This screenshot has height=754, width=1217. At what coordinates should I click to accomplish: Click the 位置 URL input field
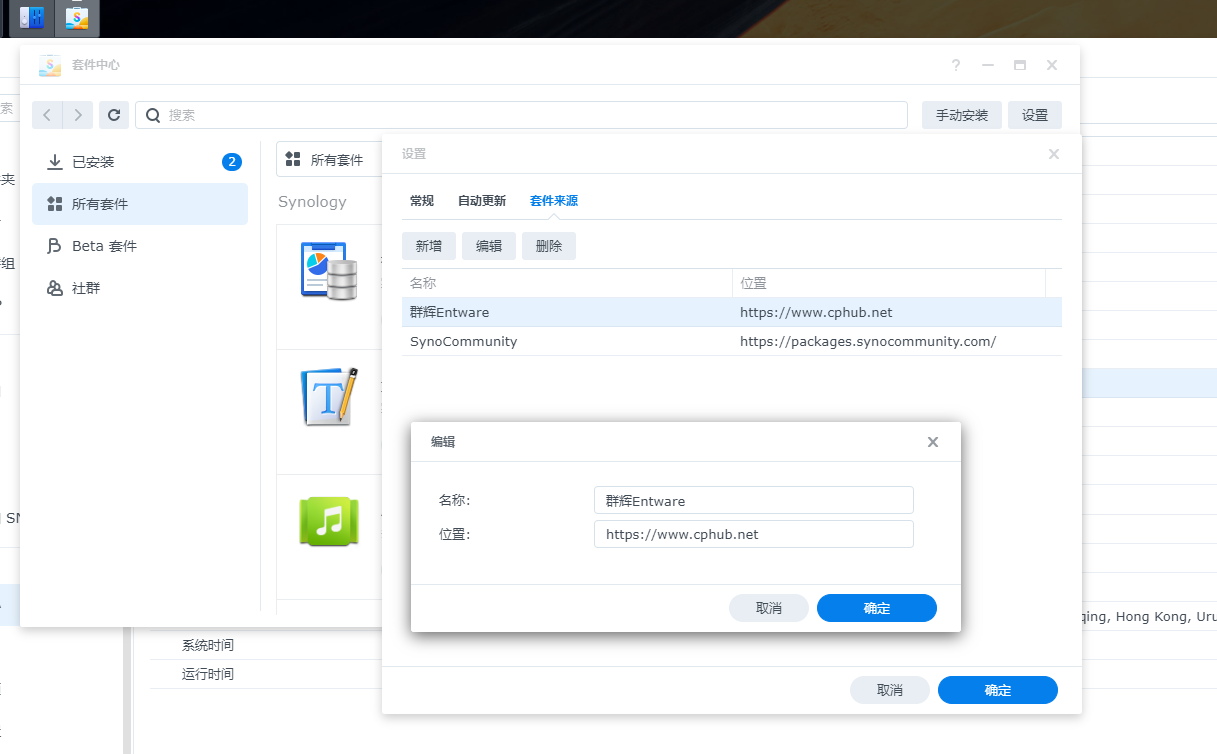coord(753,534)
